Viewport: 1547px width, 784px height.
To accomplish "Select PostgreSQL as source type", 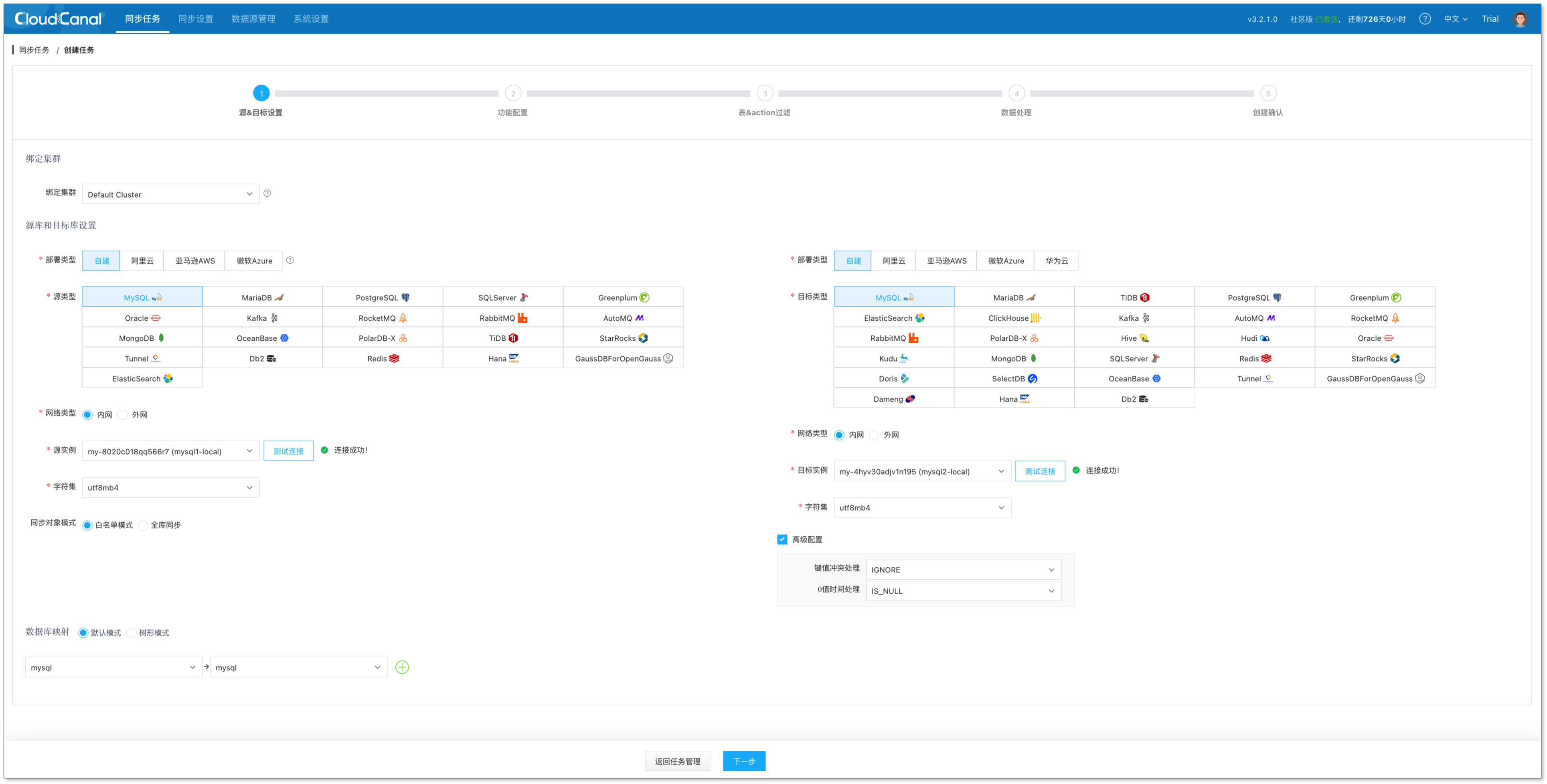I will coord(382,297).
